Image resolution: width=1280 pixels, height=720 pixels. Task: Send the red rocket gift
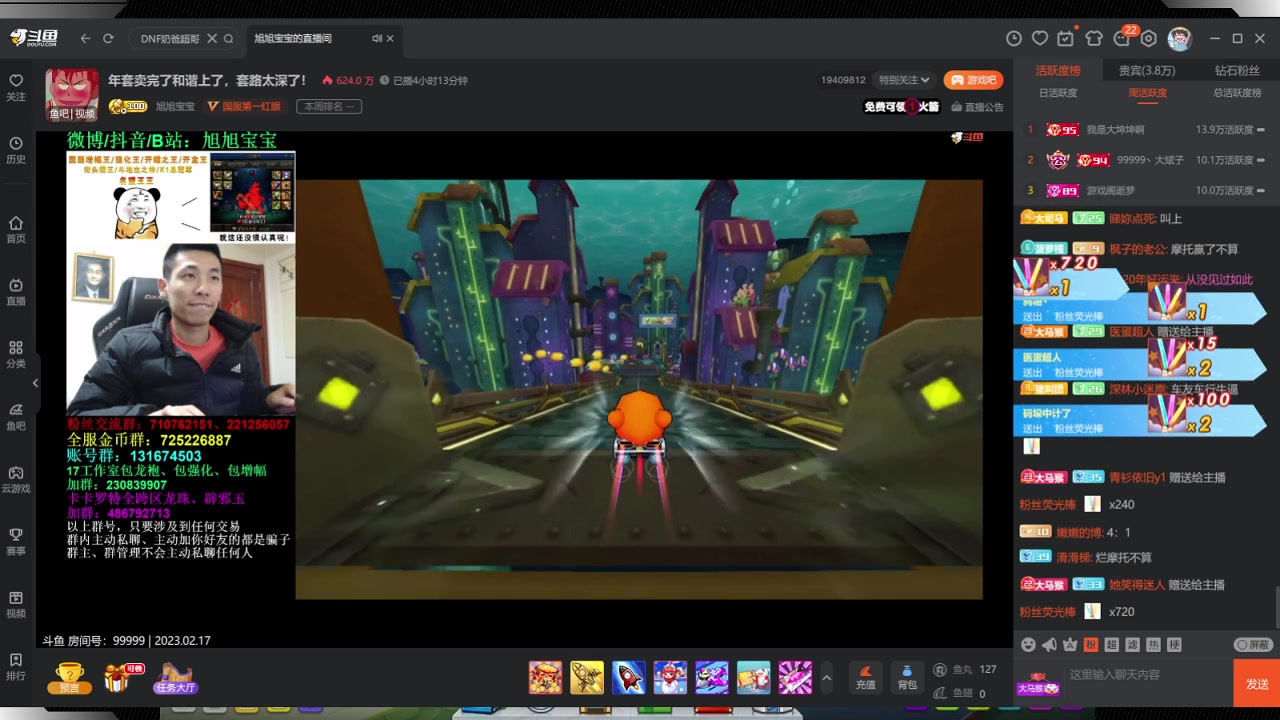[x=629, y=677]
